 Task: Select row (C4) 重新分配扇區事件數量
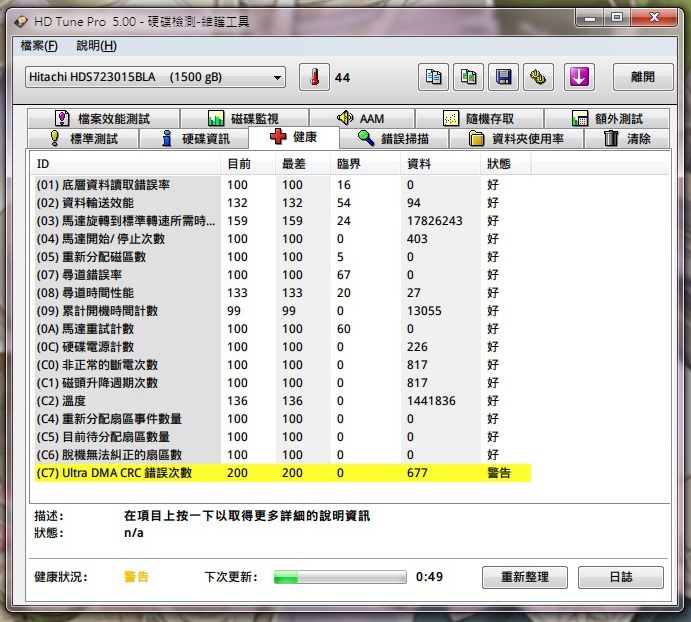(282, 419)
